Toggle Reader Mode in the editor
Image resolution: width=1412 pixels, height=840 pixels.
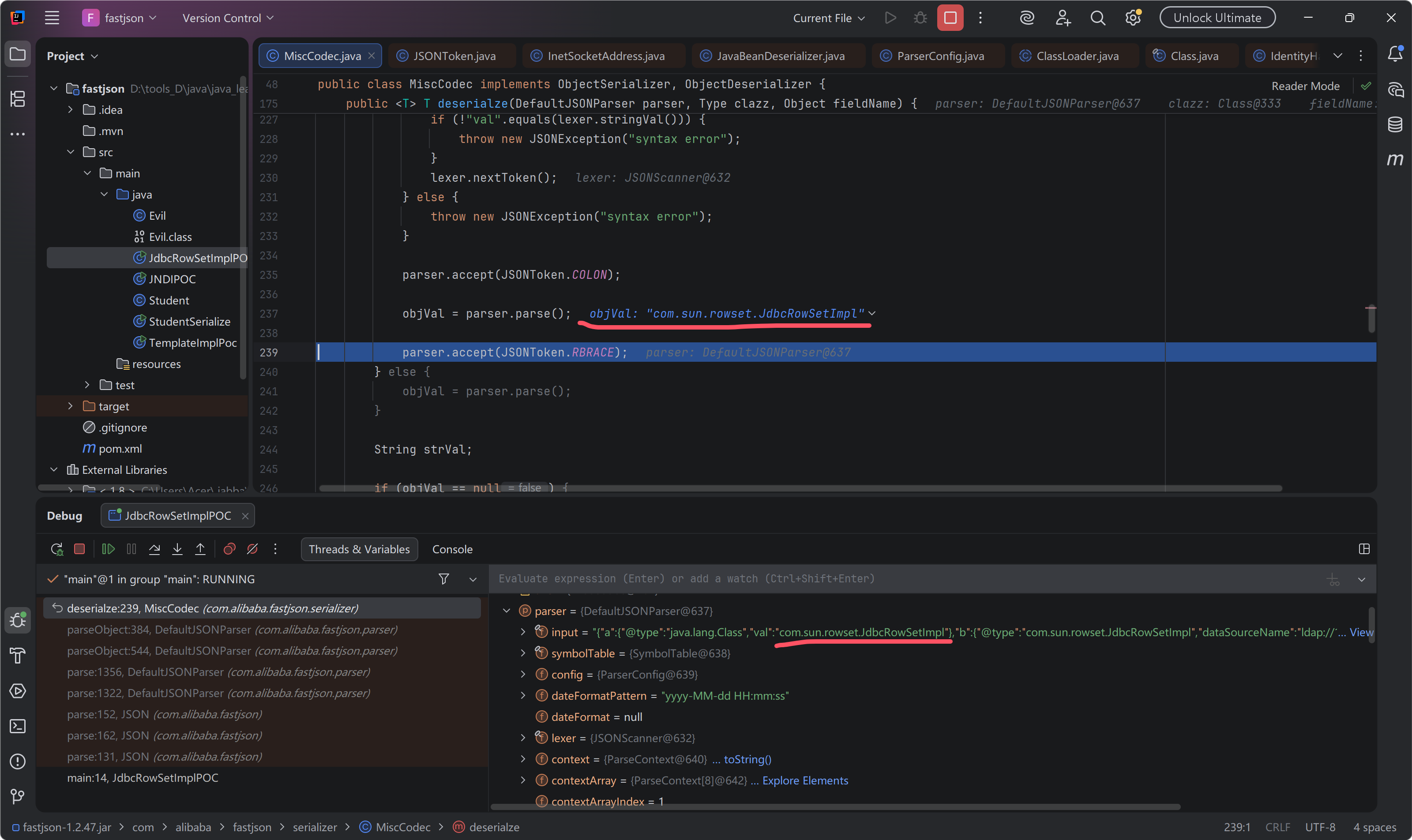[1306, 86]
